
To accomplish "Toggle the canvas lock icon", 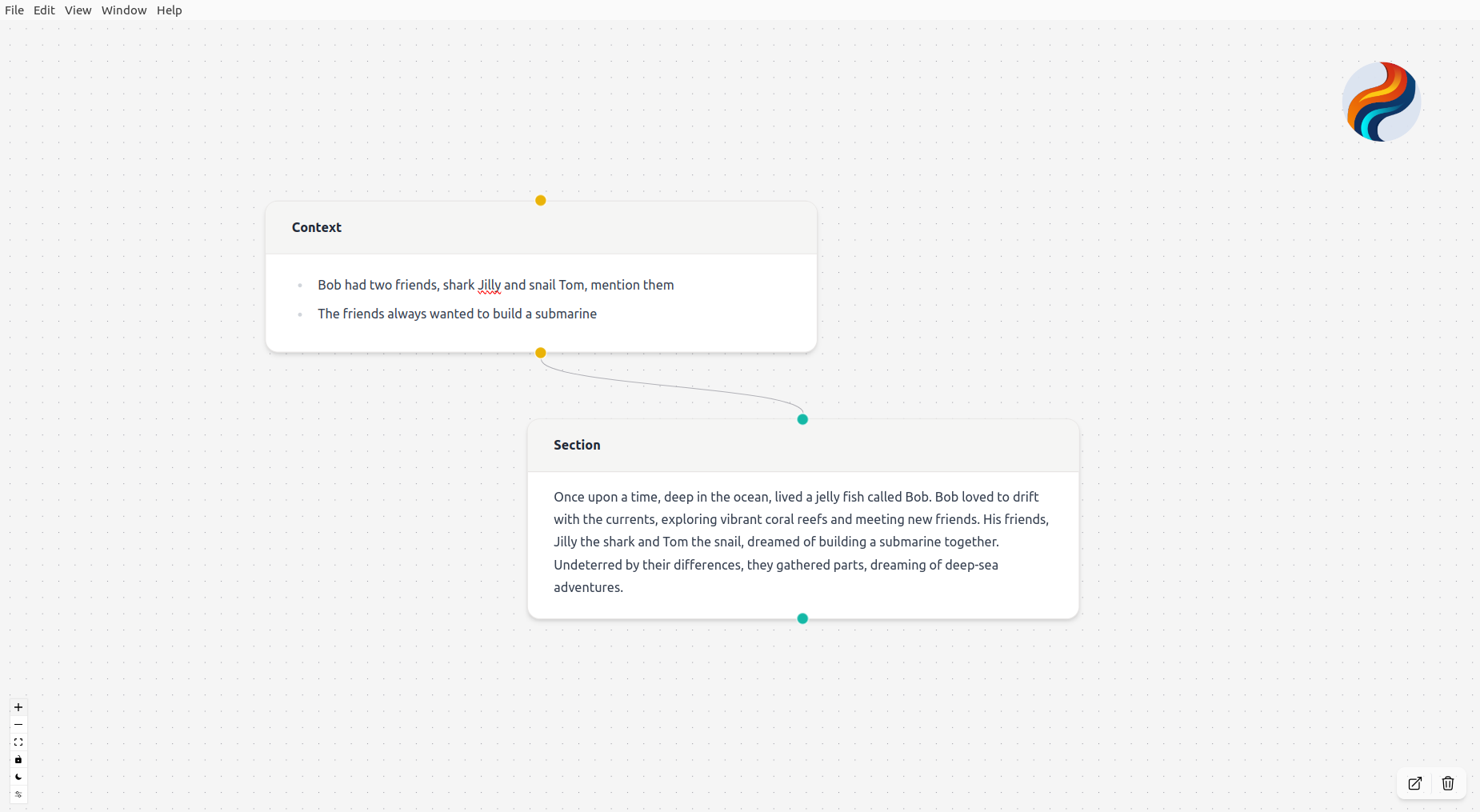I will pos(18,760).
